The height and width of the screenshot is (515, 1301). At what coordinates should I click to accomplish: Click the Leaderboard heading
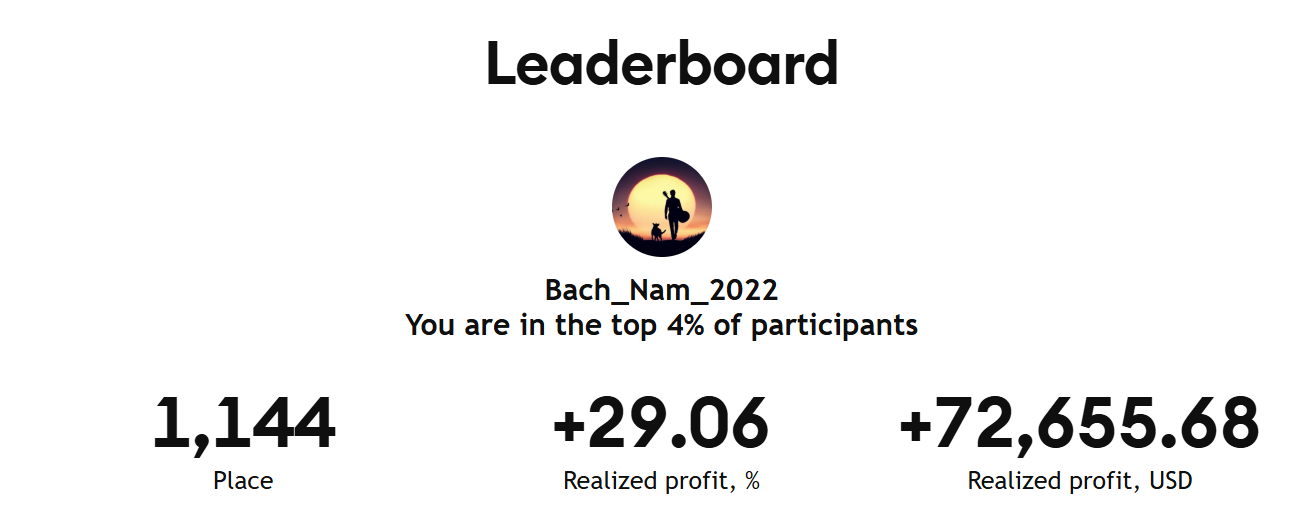pos(661,65)
